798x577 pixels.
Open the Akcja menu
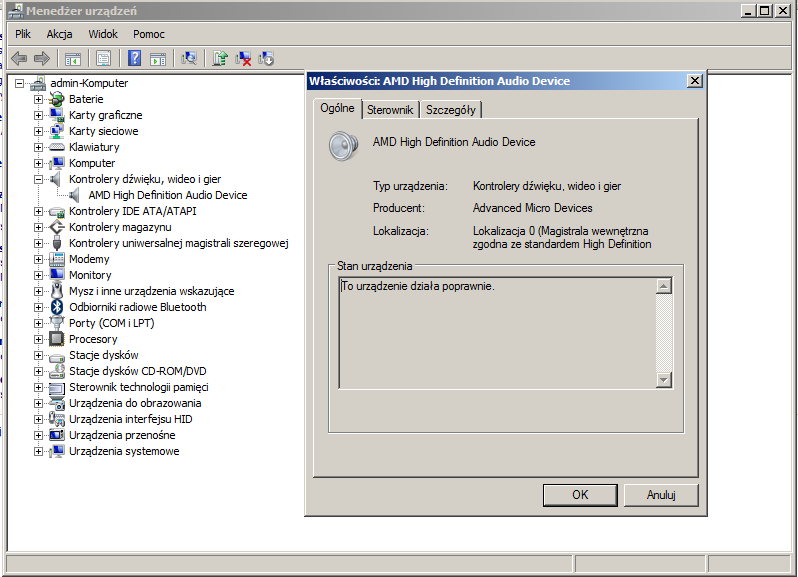click(x=60, y=34)
